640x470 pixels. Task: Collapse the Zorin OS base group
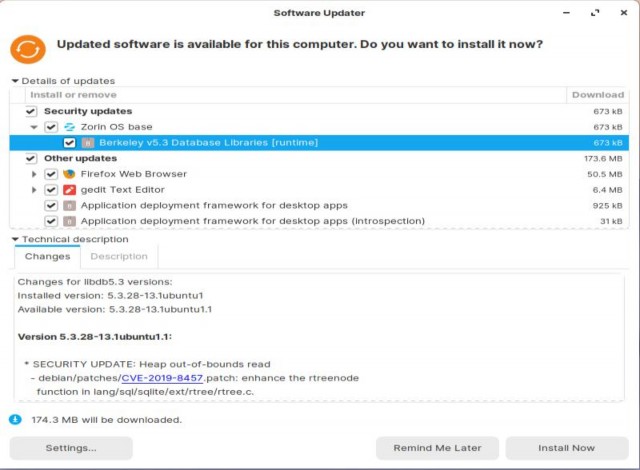click(34, 127)
